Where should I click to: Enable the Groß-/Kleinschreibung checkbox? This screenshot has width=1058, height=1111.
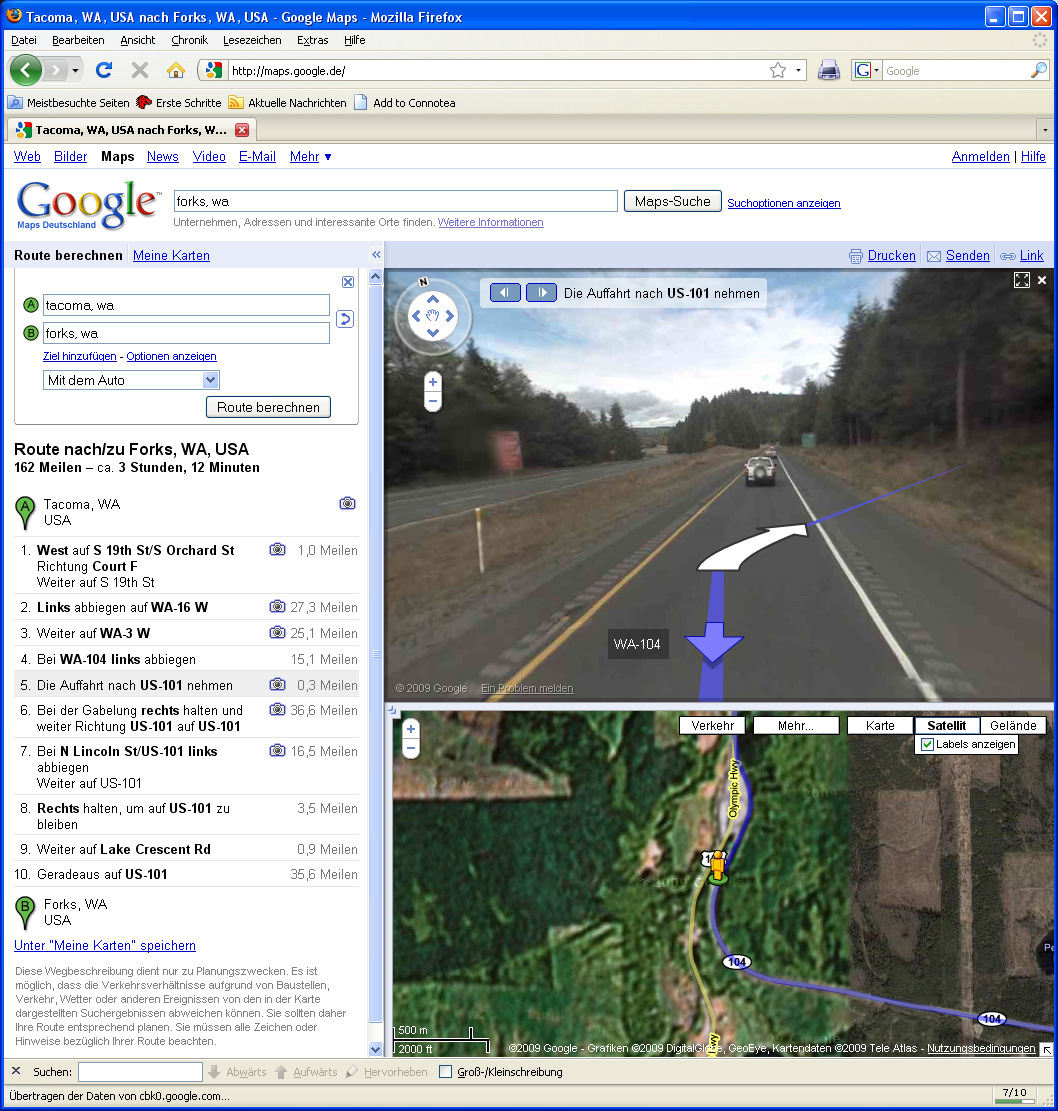tap(446, 1072)
